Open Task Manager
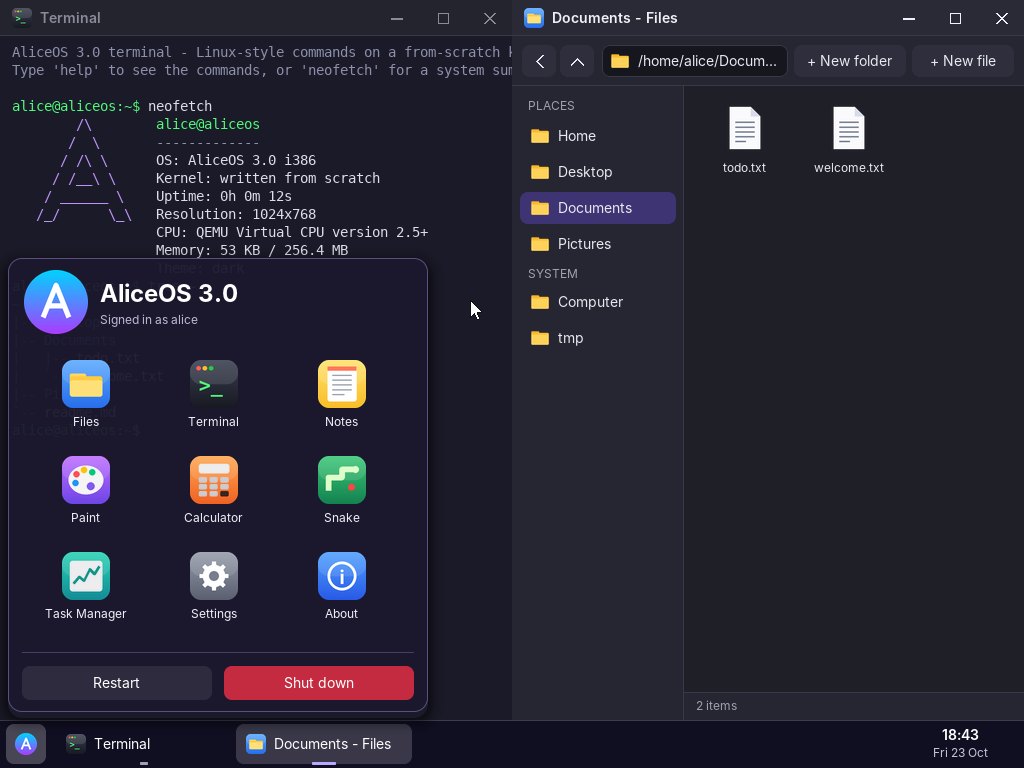 (86, 586)
